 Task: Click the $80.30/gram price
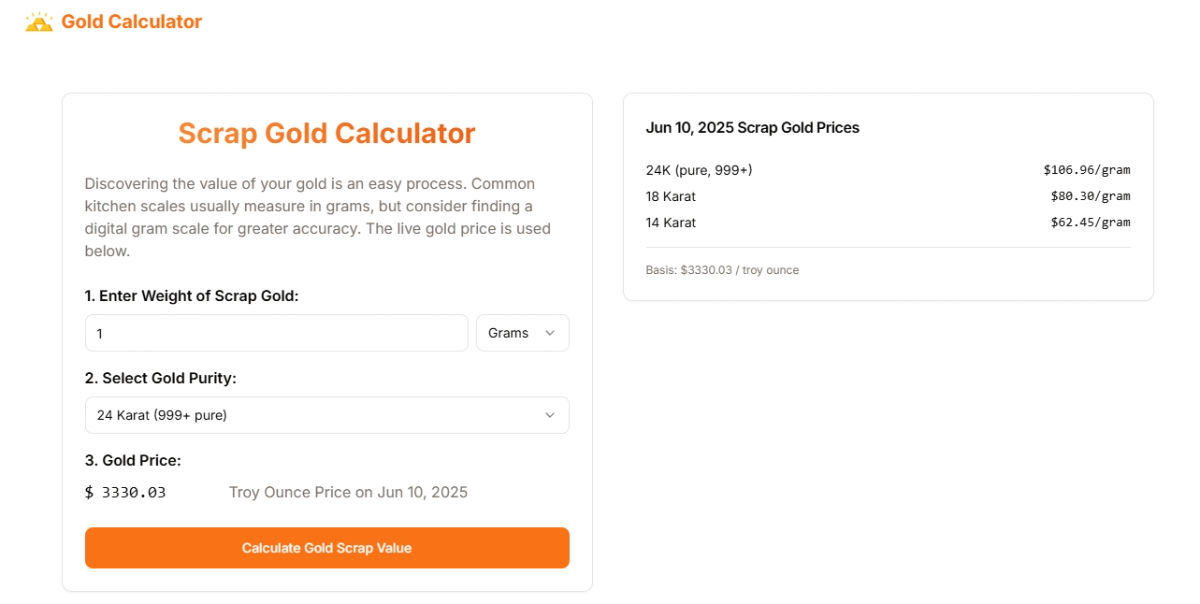[x=1090, y=196]
